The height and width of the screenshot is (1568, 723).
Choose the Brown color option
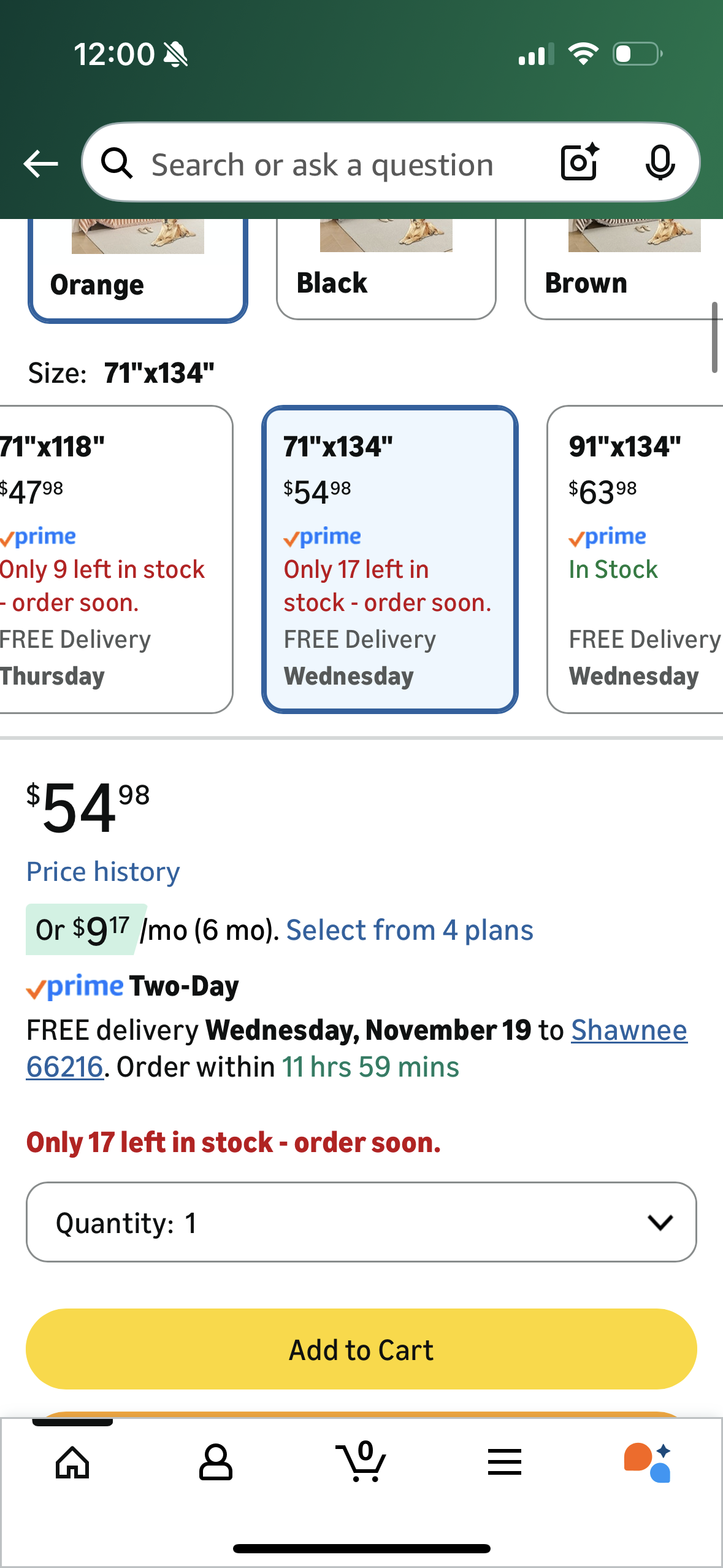(624, 270)
